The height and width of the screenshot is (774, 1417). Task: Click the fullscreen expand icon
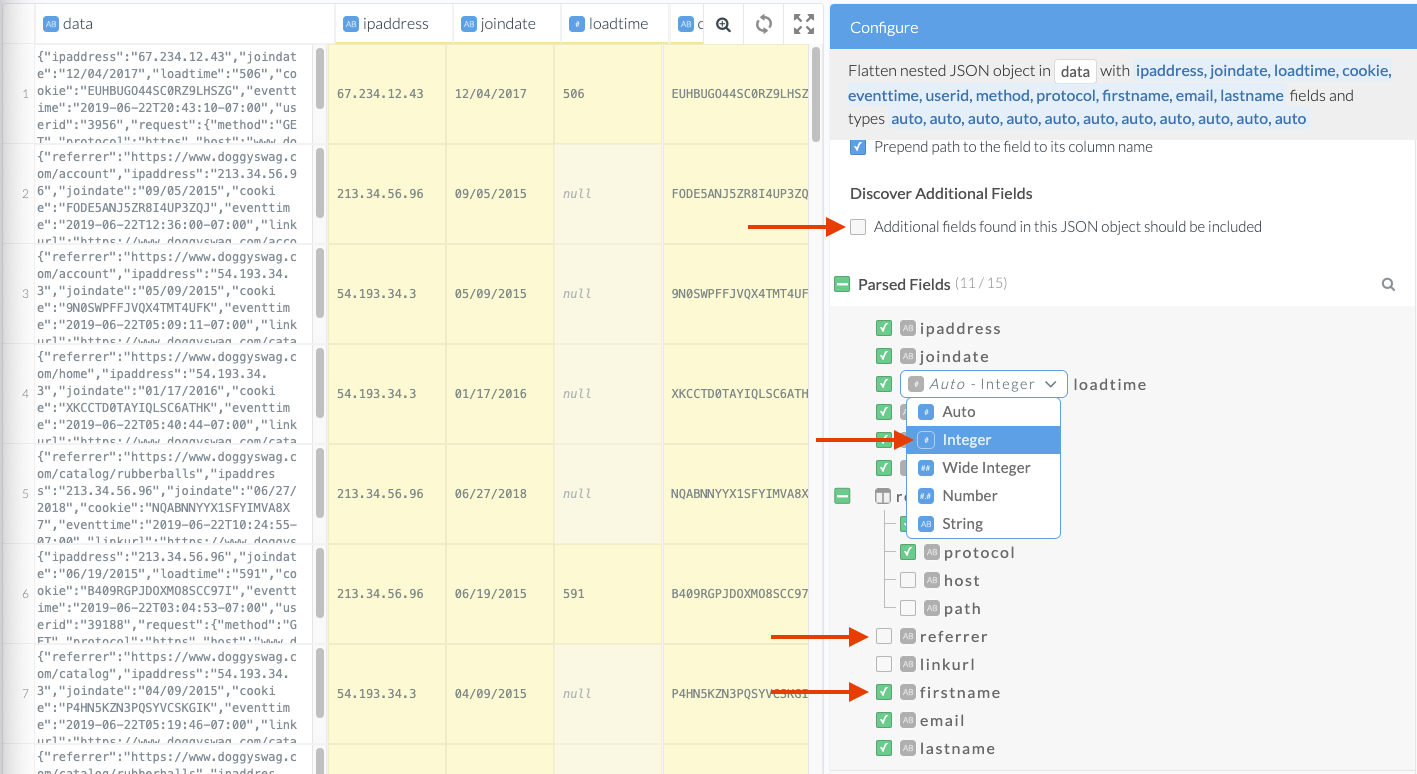coord(803,24)
